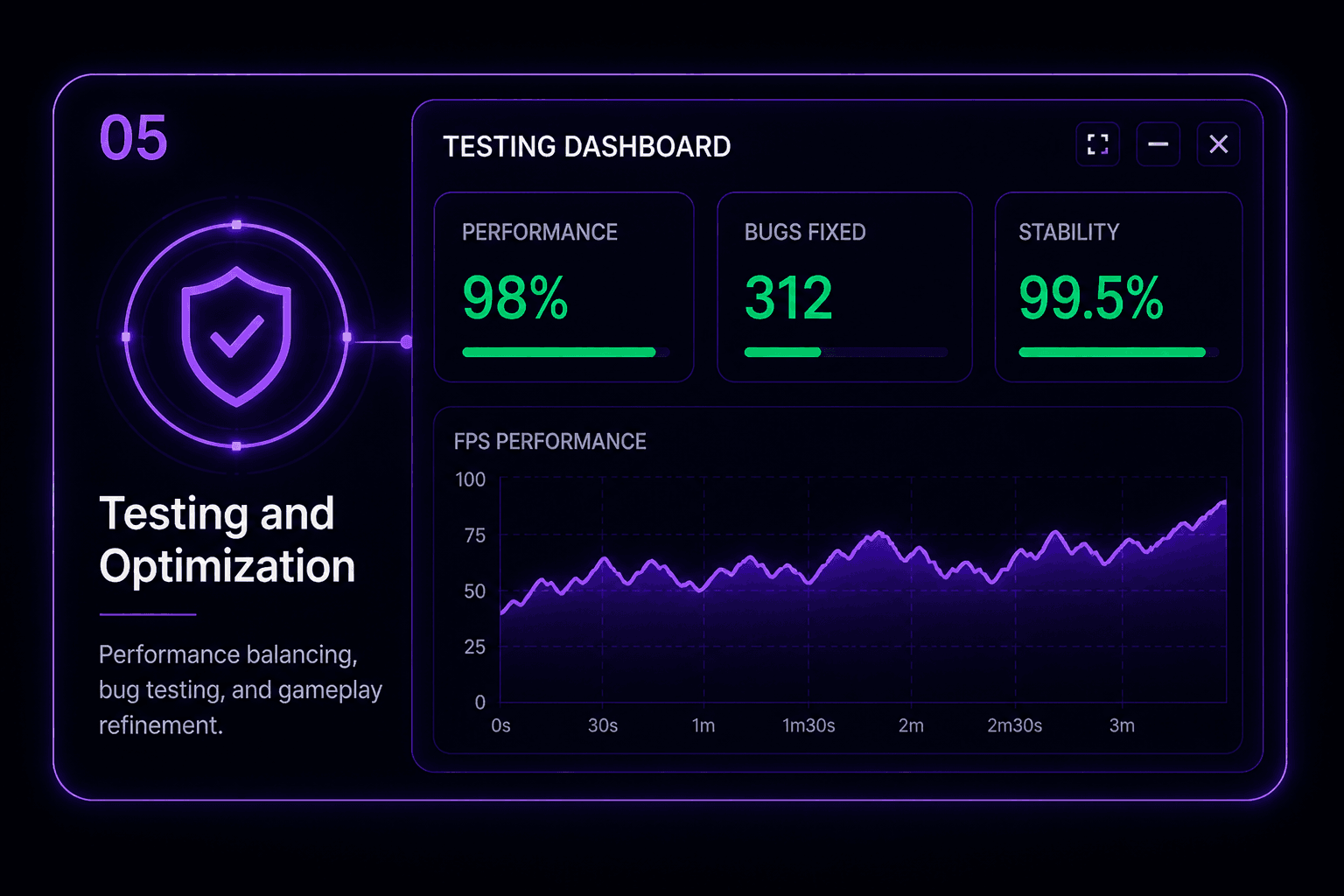1344x896 pixels.
Task: Click the 75 value on FPS axis
Action: (x=474, y=535)
